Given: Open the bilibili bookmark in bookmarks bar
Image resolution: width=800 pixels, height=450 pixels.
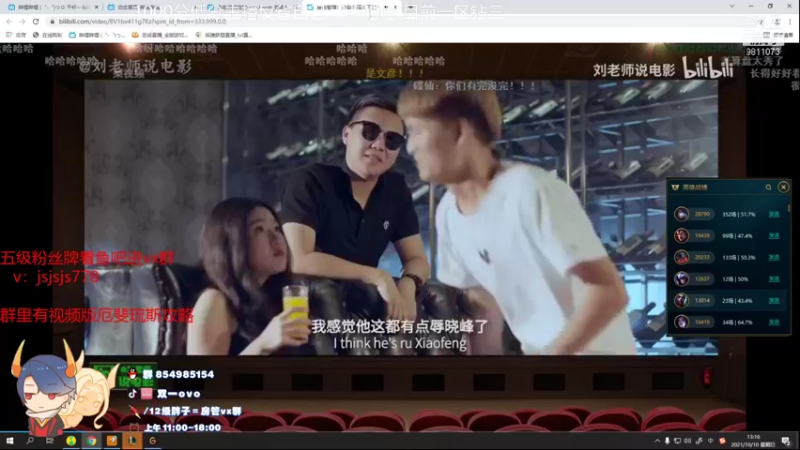Looking at the screenshot, I should pos(97,35).
